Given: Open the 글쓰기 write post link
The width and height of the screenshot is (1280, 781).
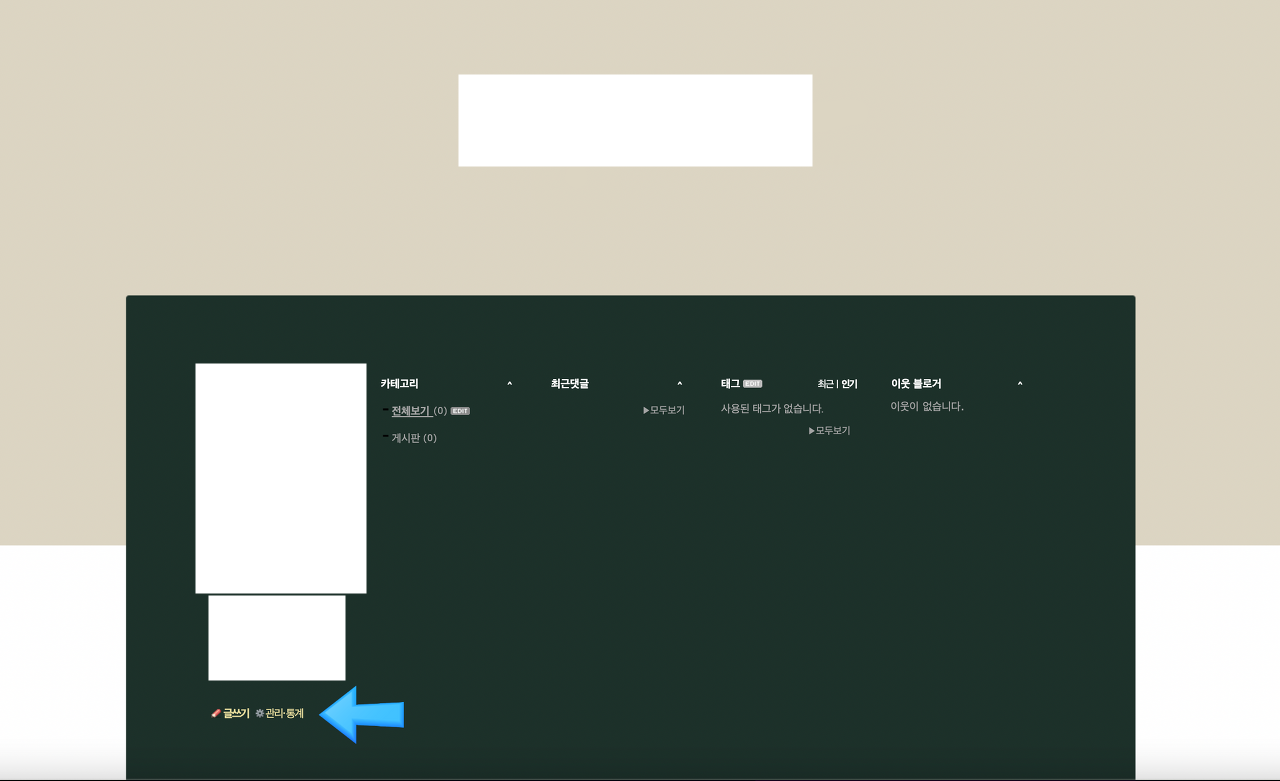Looking at the screenshot, I should point(236,713).
